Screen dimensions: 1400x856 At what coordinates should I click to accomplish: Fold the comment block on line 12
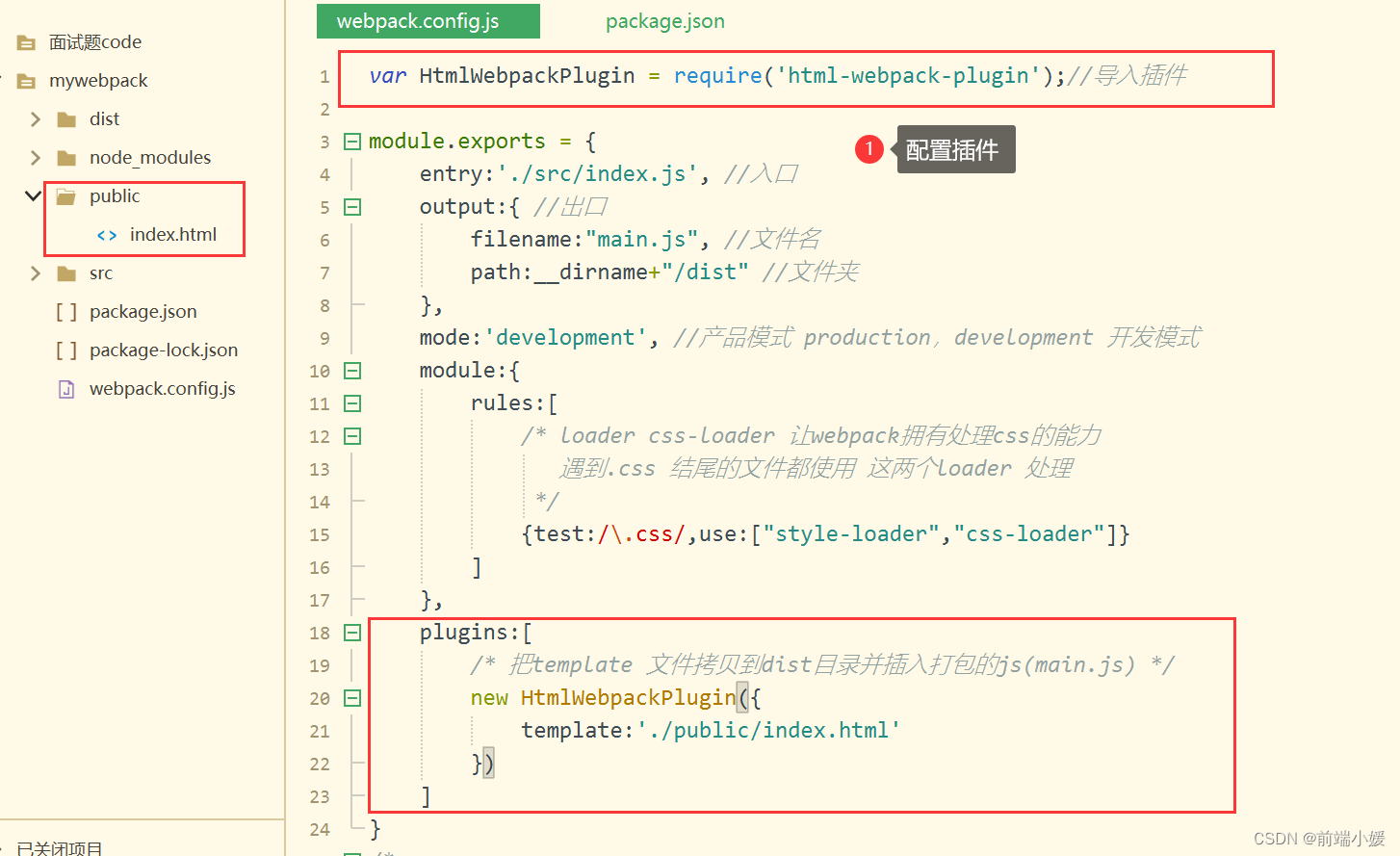click(x=352, y=436)
